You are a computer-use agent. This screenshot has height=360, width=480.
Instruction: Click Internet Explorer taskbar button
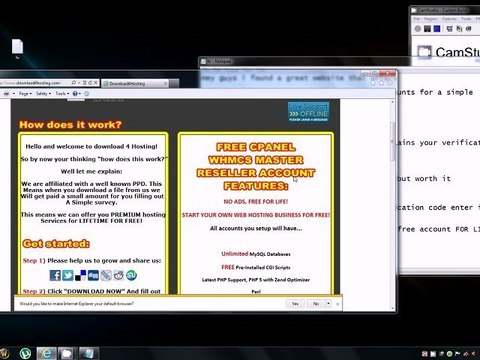point(46,353)
